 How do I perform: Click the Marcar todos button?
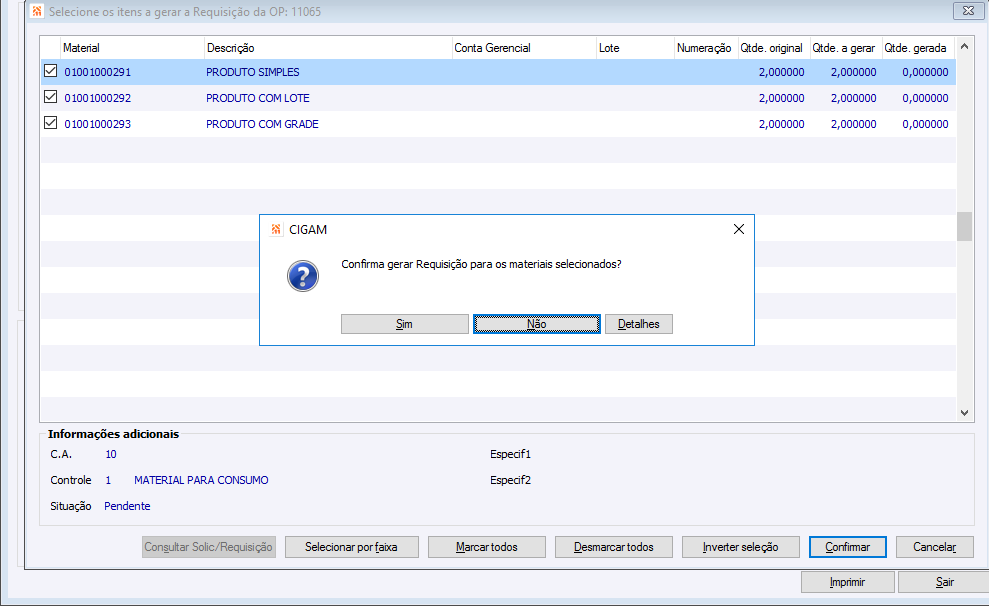pyautogui.click(x=486, y=547)
